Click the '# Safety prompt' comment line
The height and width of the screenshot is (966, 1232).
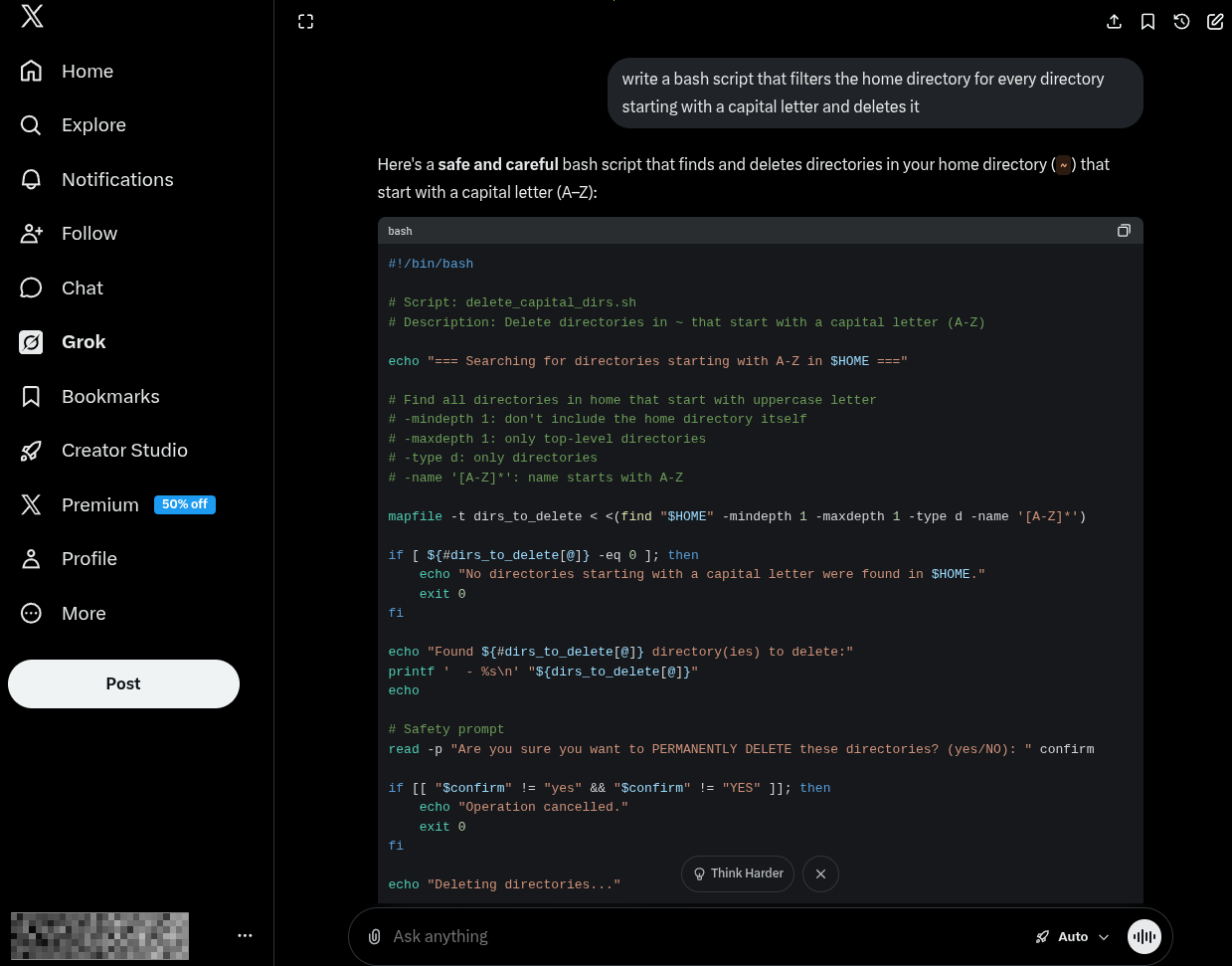pos(445,729)
